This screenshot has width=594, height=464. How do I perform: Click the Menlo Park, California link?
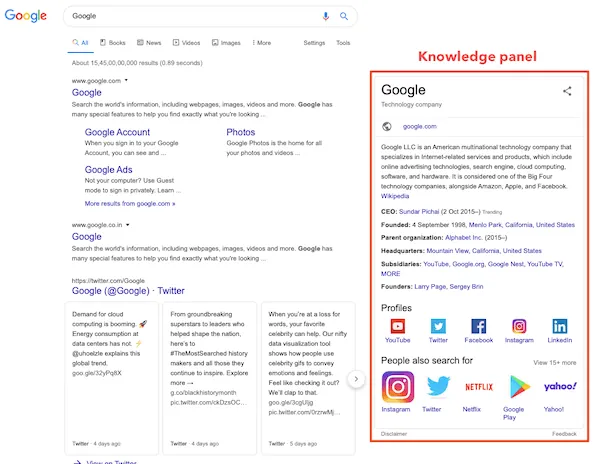click(x=522, y=225)
